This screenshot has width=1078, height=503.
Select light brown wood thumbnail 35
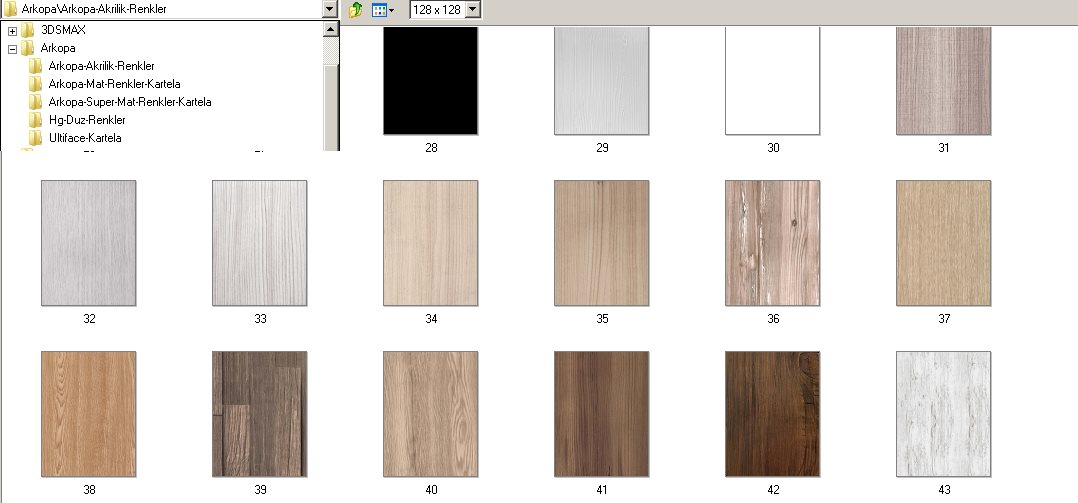pos(602,243)
